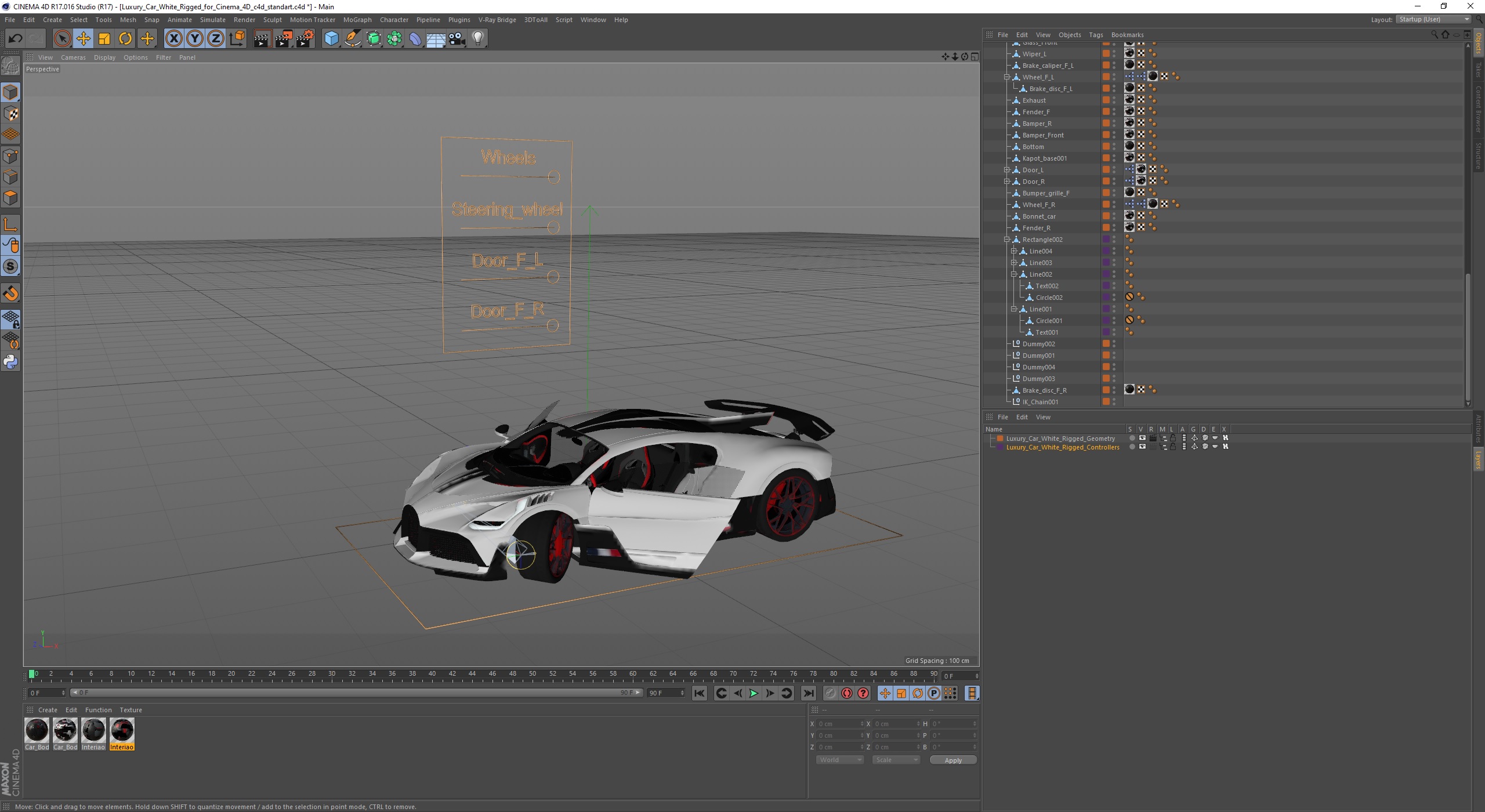1485x812 pixels.
Task: Open the Object Manager Tags menu
Action: click(1096, 35)
